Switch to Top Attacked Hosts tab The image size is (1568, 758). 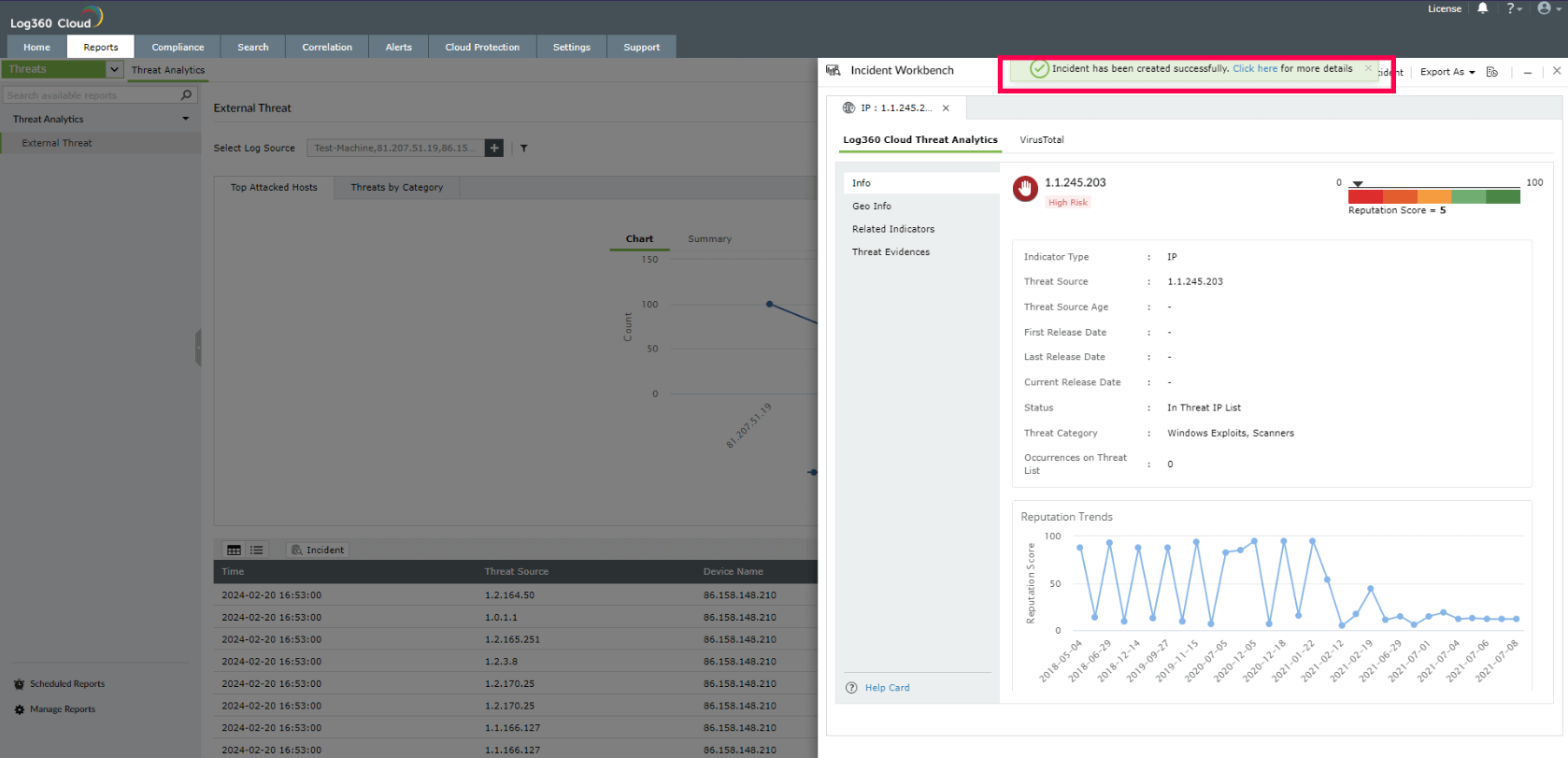[274, 187]
